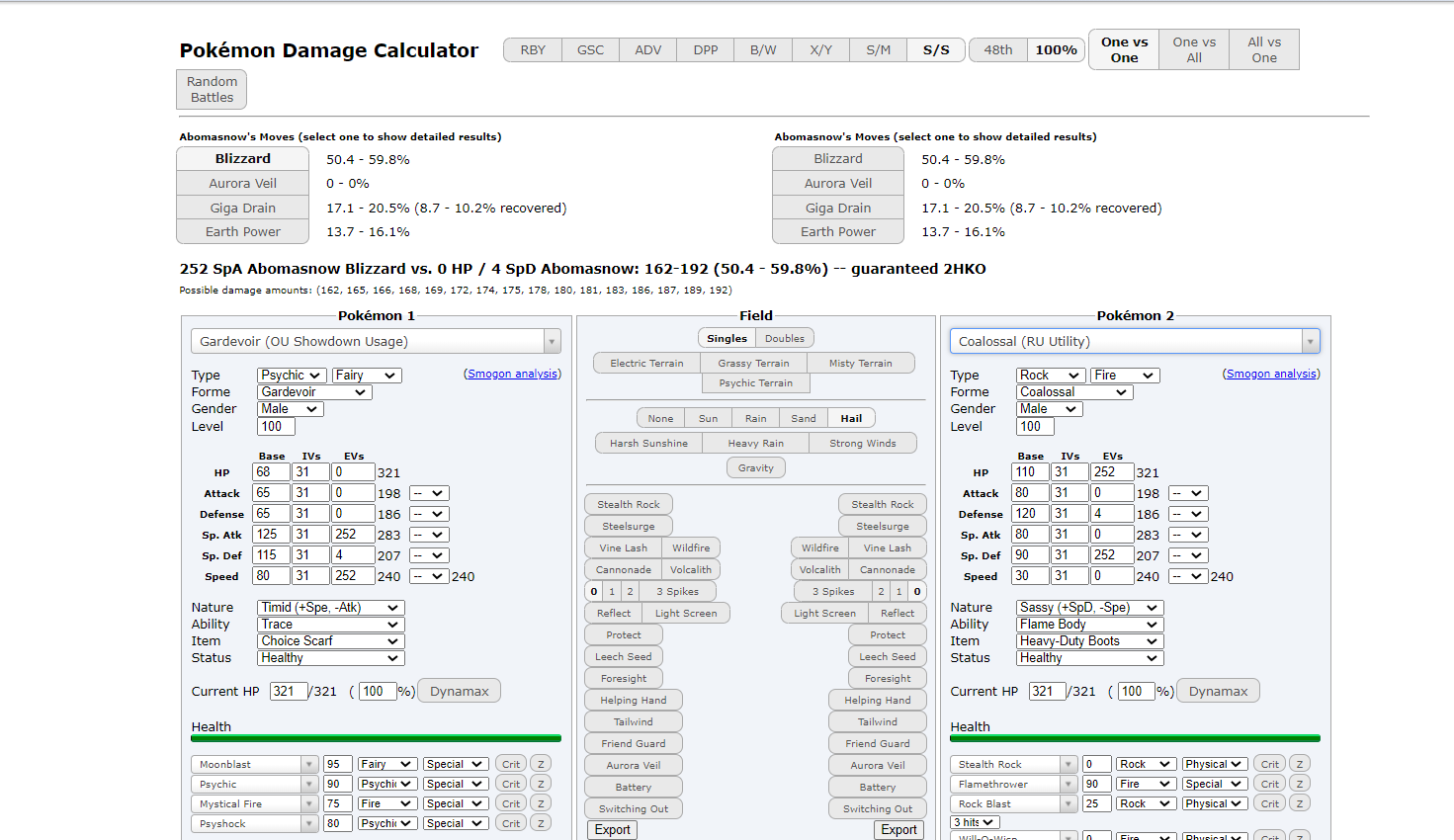
Task: Open Pokémon 1 Smogon analysis link
Action: tap(513, 374)
